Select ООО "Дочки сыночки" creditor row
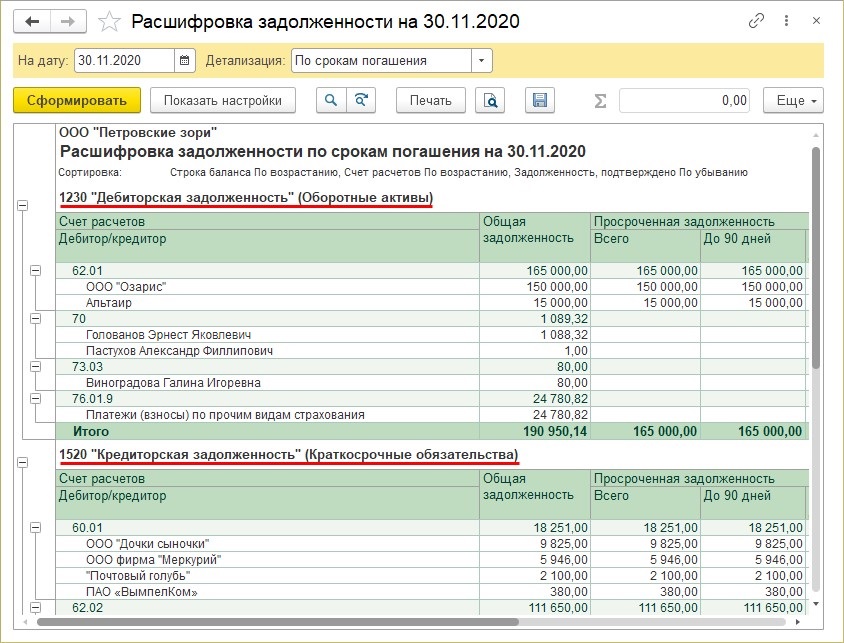Screen dimensions: 844x643 432,543
